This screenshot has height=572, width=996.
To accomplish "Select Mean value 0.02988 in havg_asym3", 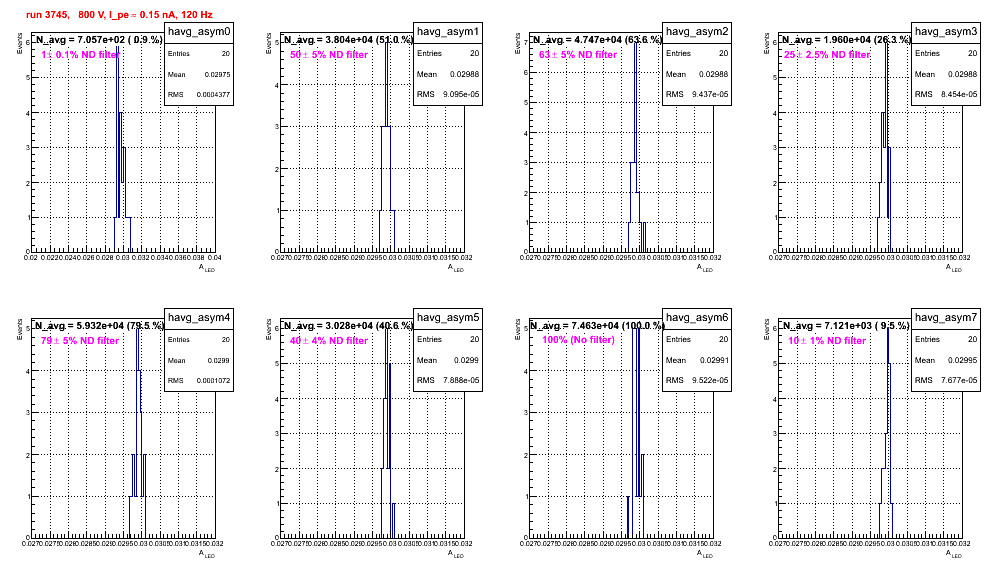I will pos(963,74).
